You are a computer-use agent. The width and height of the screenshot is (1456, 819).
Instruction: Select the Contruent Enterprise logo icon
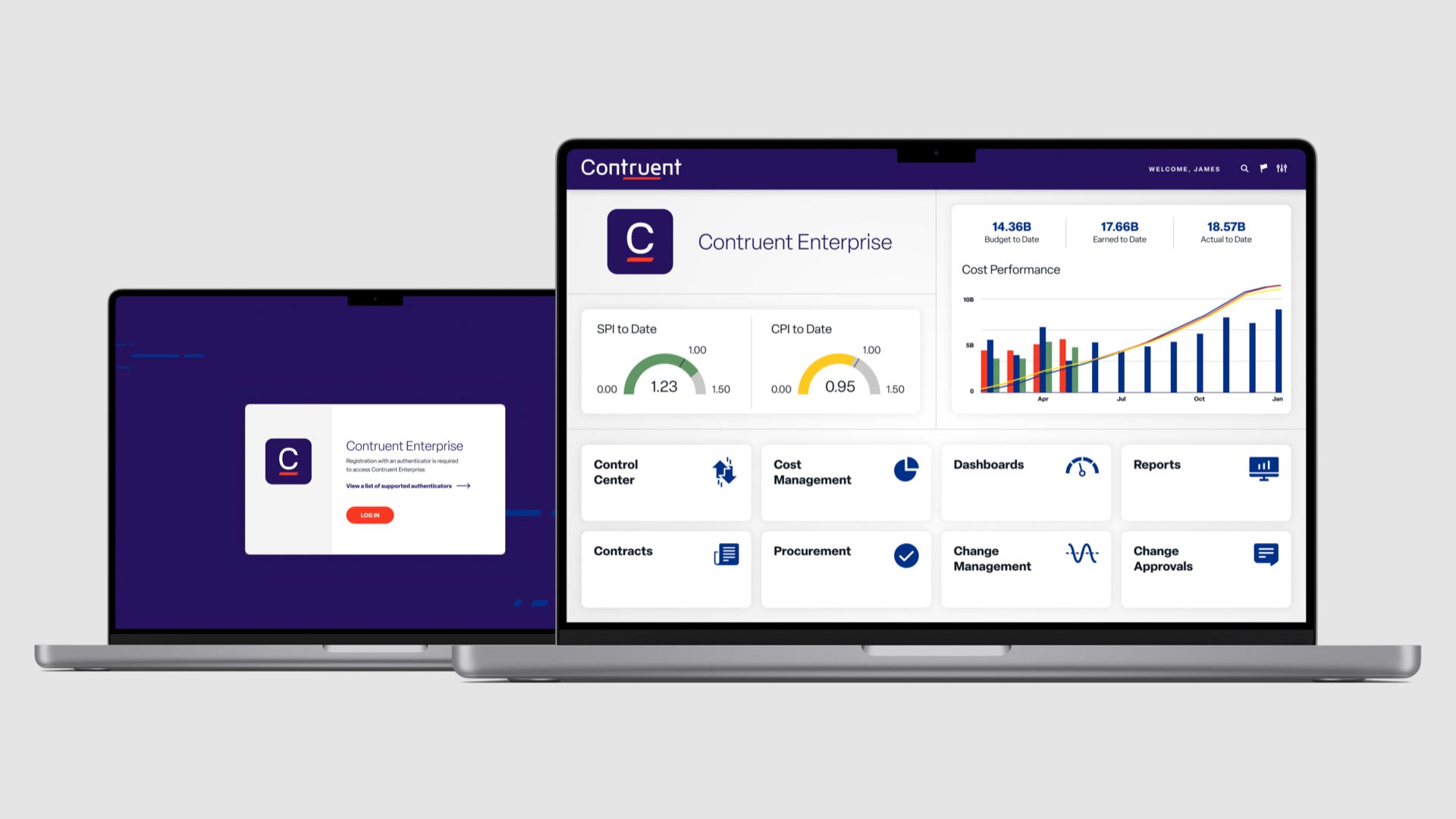pyautogui.click(x=640, y=240)
